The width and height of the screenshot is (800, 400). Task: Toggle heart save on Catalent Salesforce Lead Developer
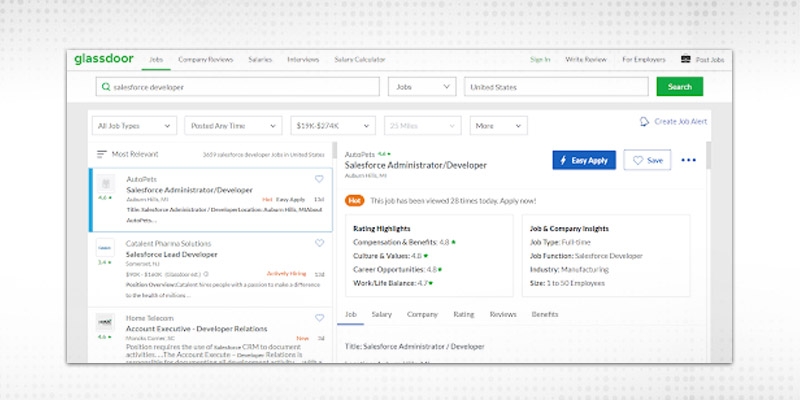[319, 243]
